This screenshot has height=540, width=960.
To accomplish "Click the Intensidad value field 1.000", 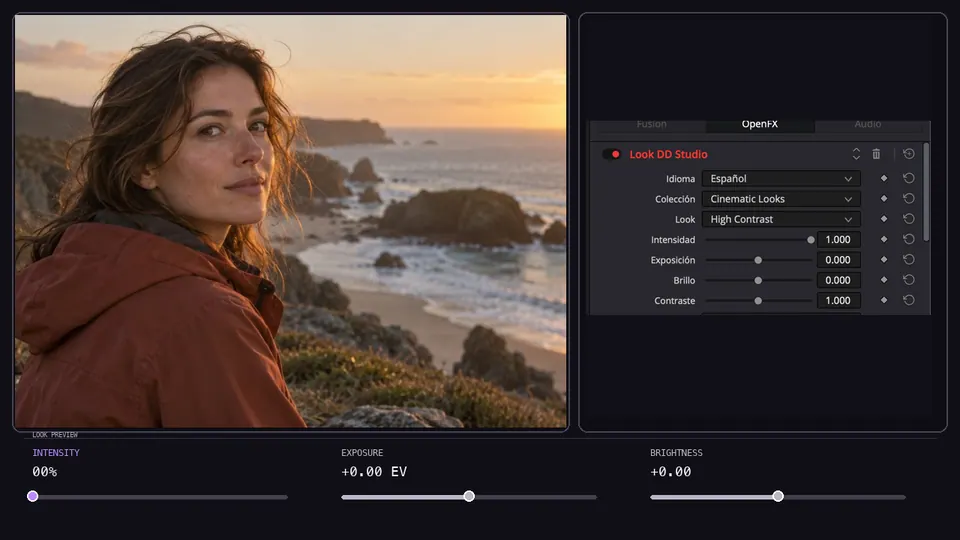I will point(838,239).
